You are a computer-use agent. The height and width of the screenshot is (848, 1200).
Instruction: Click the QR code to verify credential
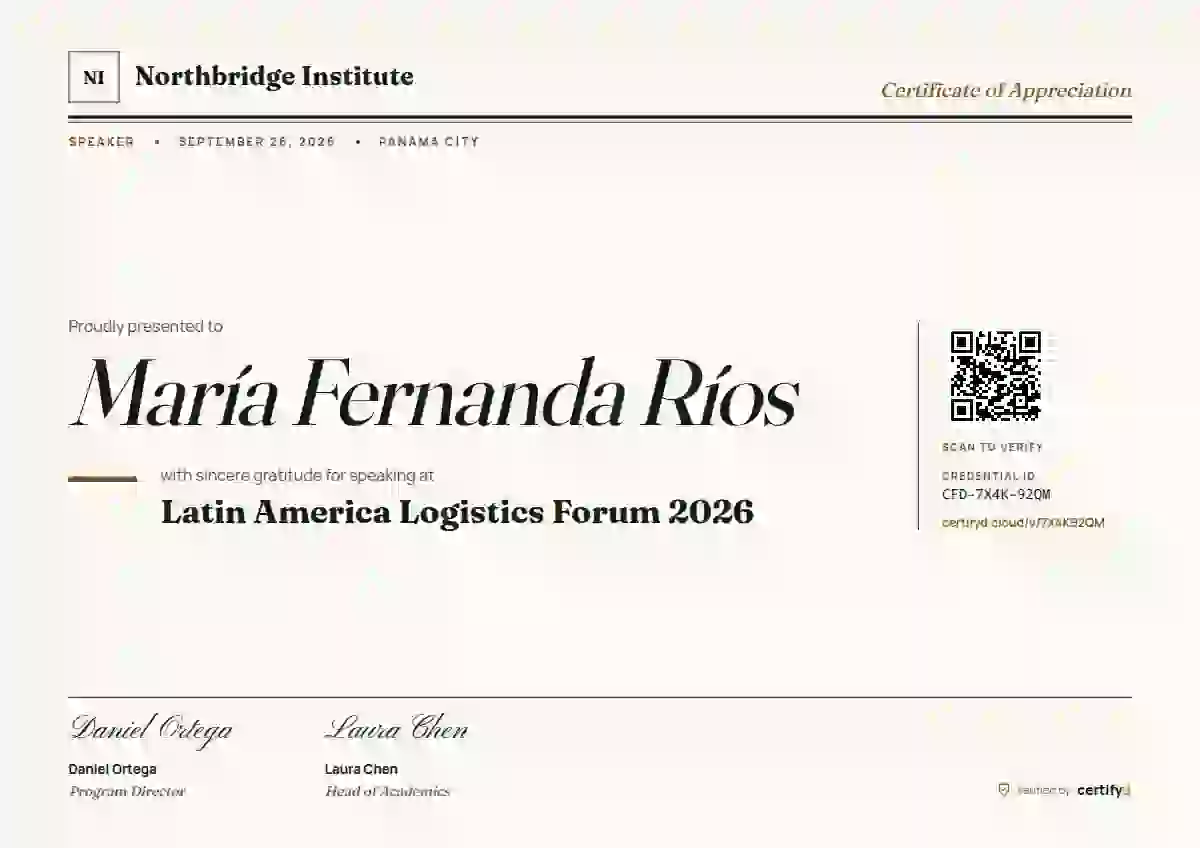[995, 375]
